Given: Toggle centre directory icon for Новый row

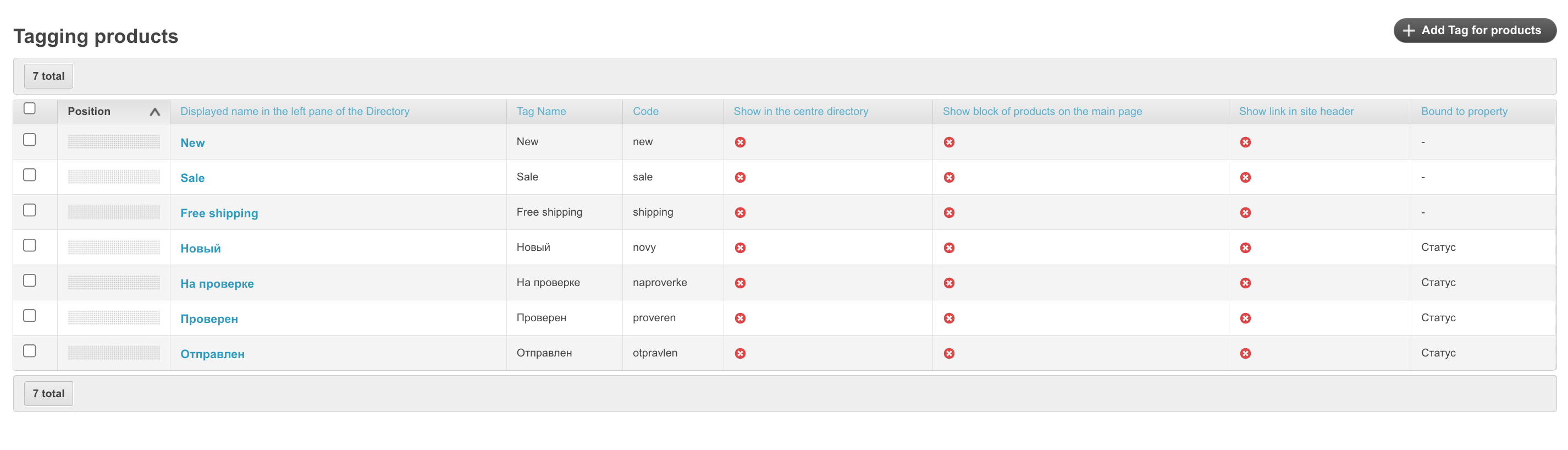Looking at the screenshot, I should pos(739,248).
